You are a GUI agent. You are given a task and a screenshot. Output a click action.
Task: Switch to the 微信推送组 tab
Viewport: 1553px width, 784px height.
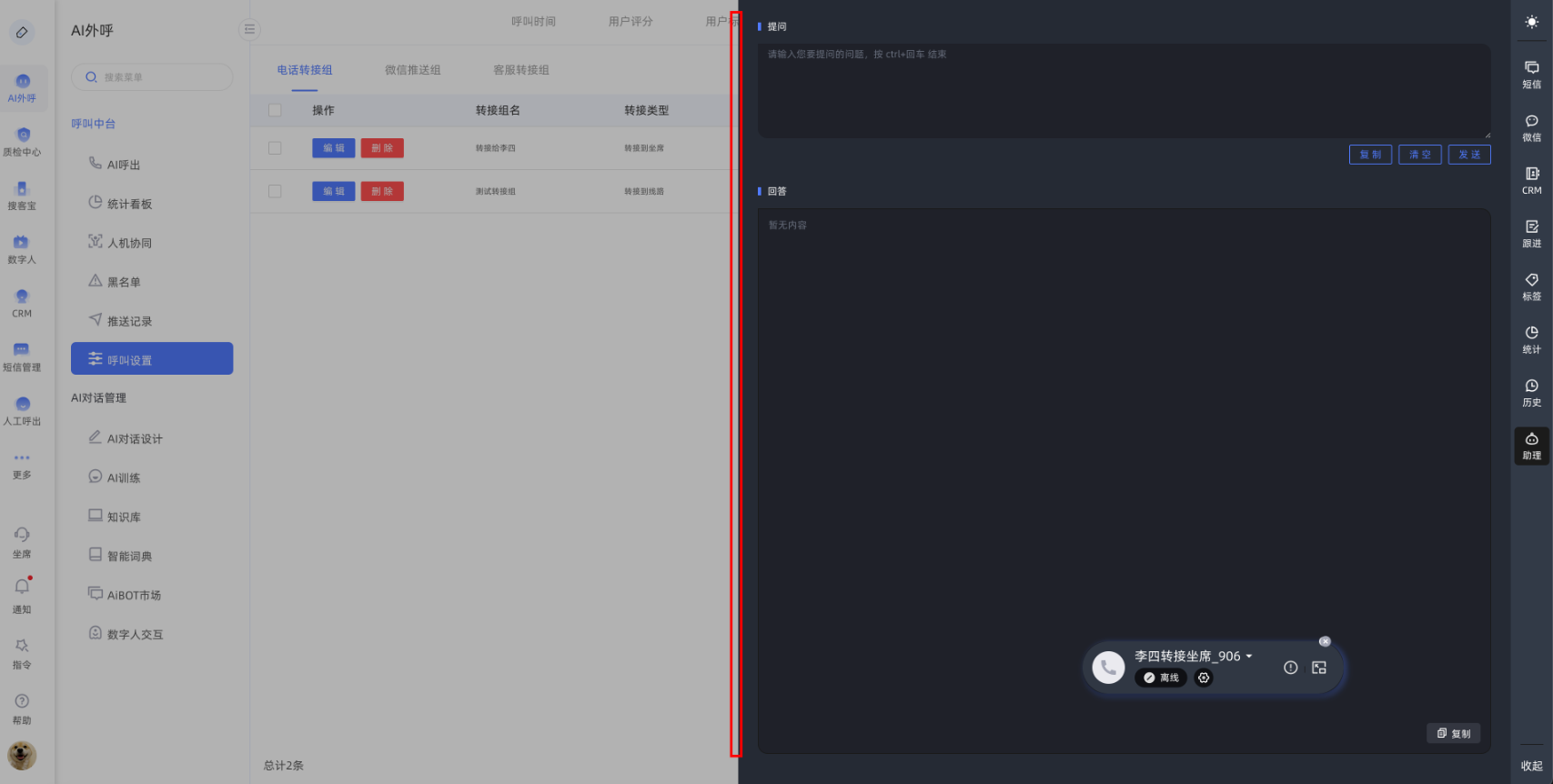click(x=412, y=70)
